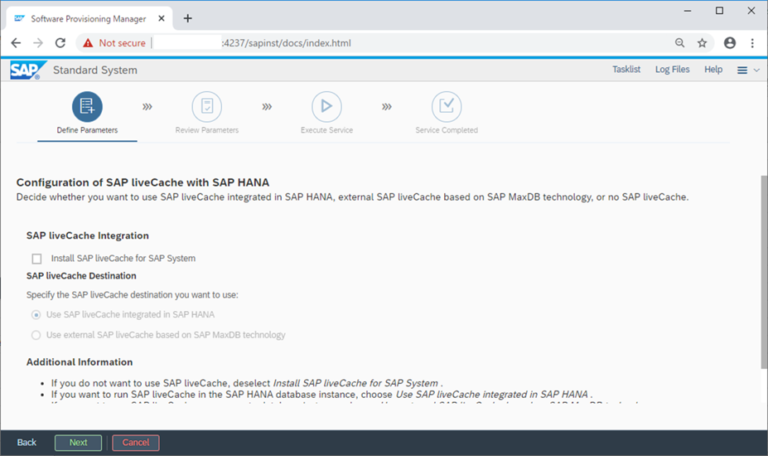Click the address bar URL field
This screenshot has height=456, width=768.
coord(400,43)
